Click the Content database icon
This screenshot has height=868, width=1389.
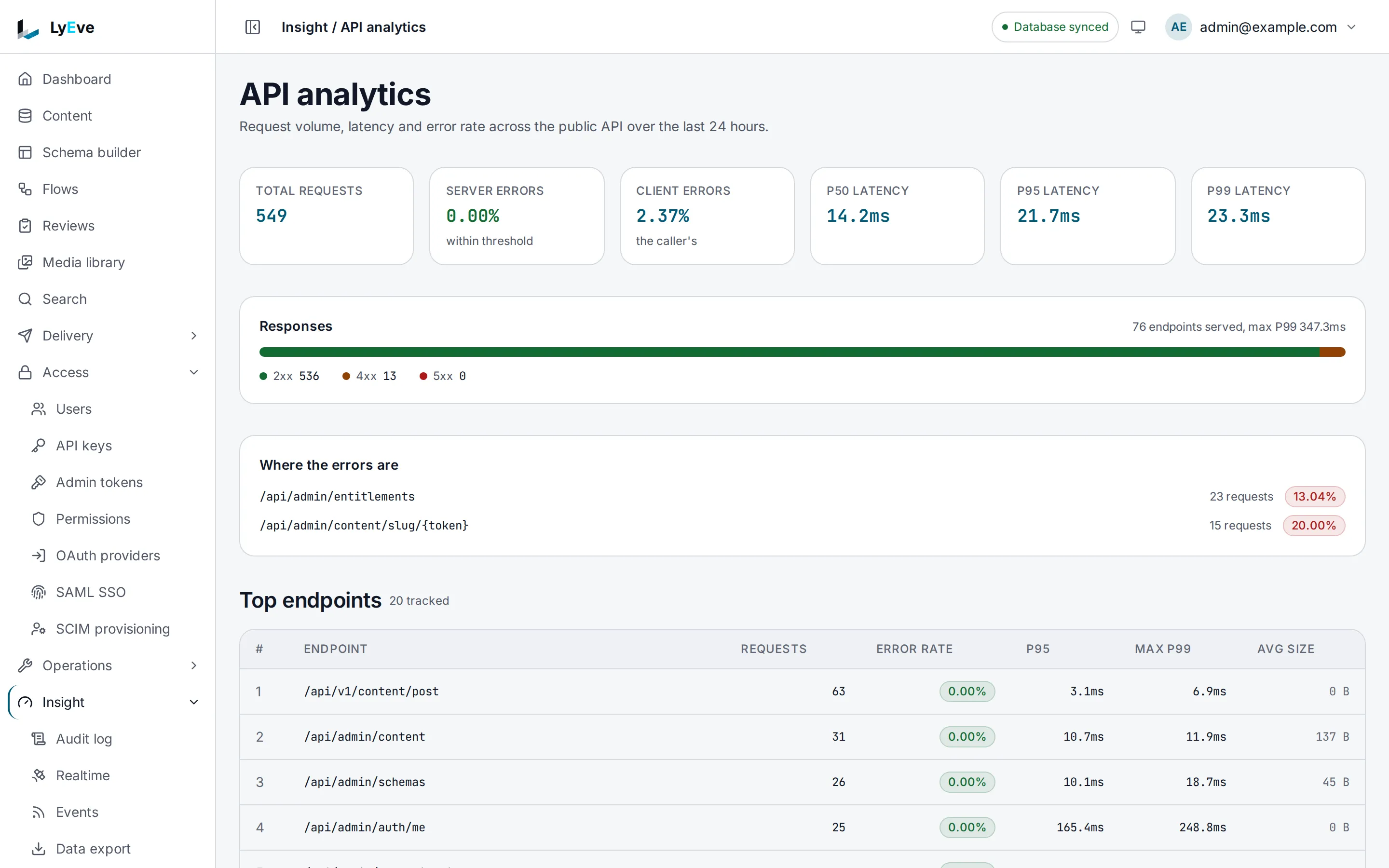[25, 115]
